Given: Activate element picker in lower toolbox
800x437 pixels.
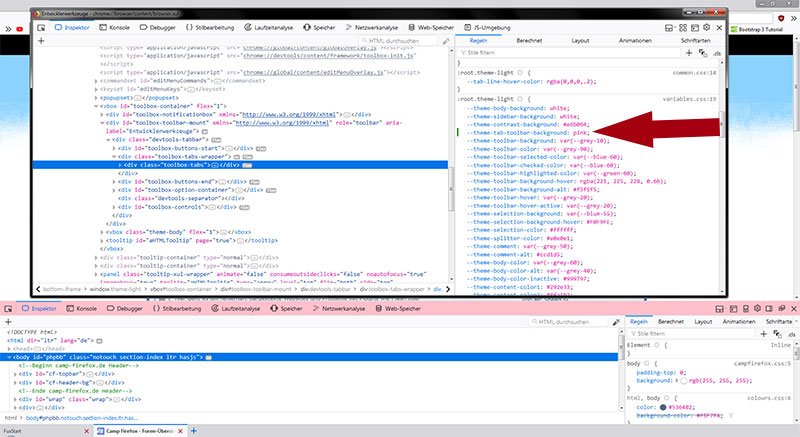Looking at the screenshot, I should [x=8, y=311].
